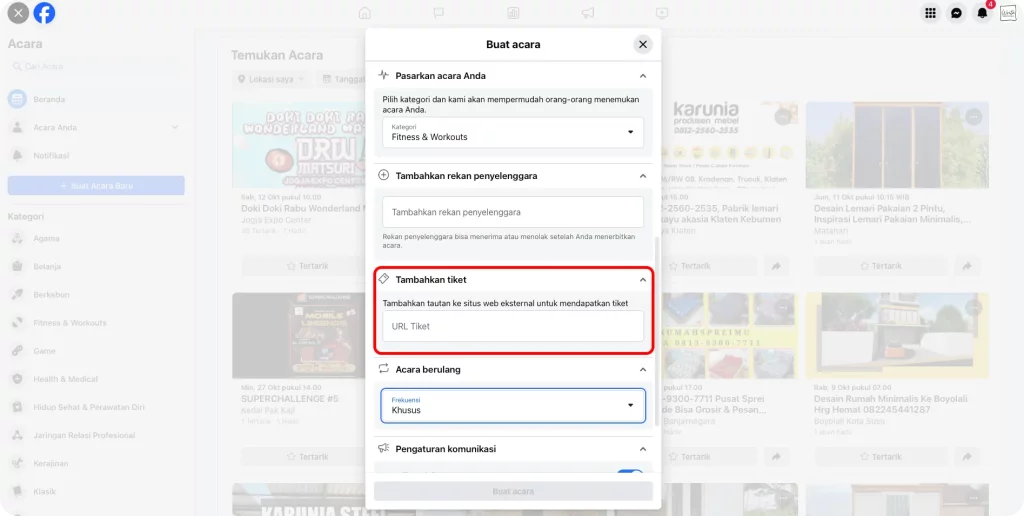Click the gray X beside the Facebook logo
Screen dimensions: 1024x516
point(18,13)
